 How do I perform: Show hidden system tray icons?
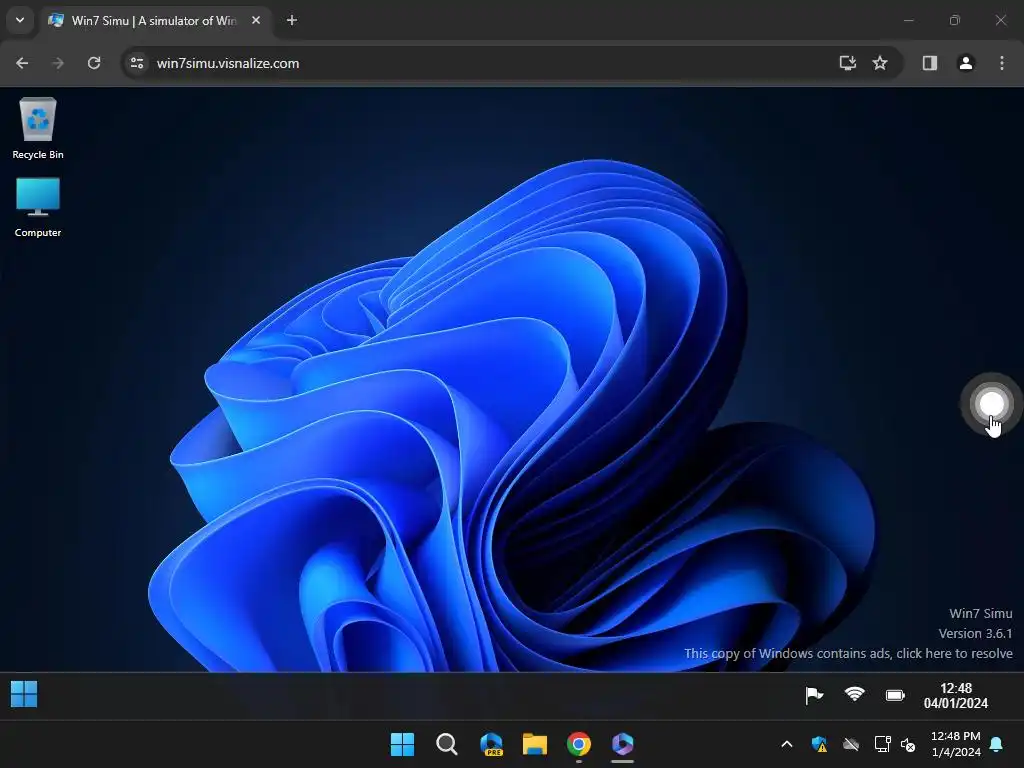787,744
